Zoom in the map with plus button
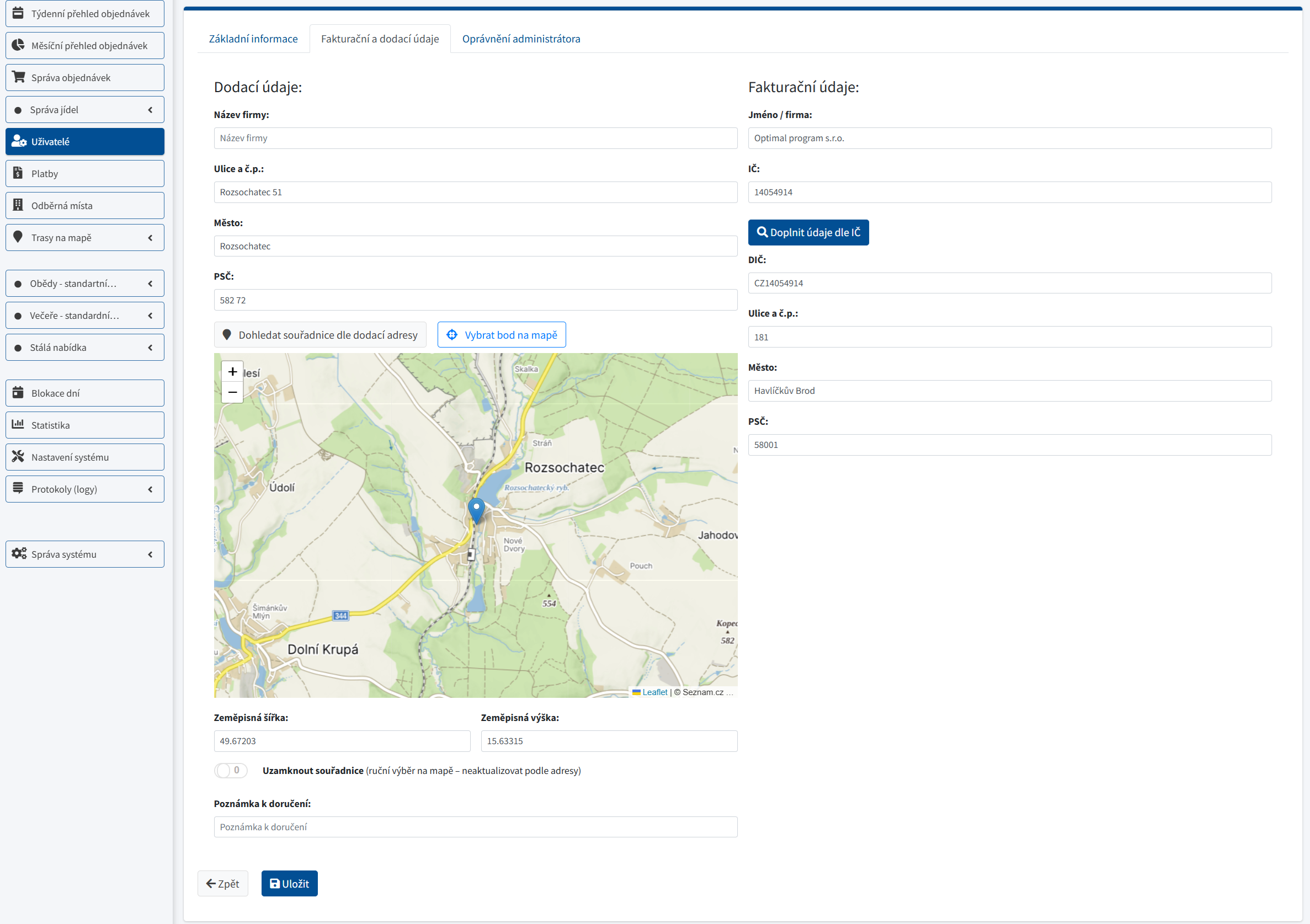This screenshot has width=1310, height=924. pos(232,372)
